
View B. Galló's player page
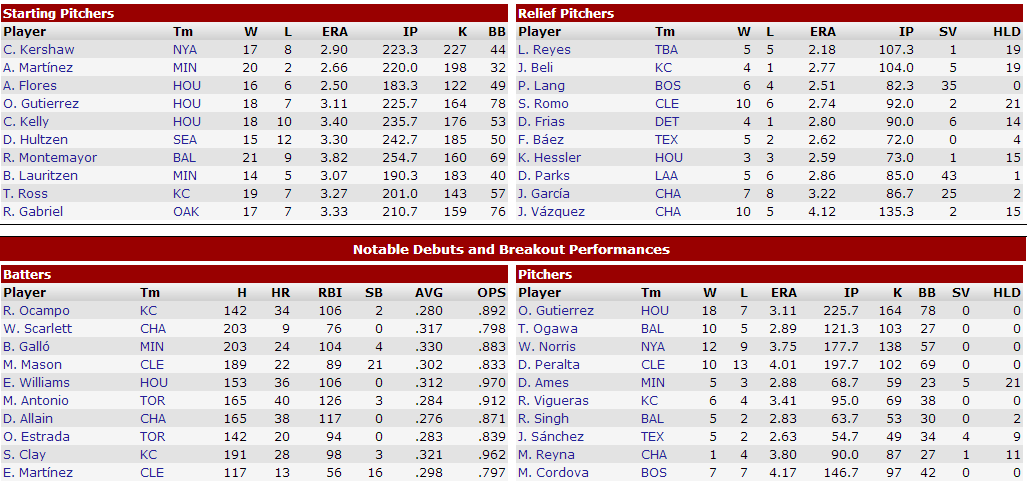pos(32,346)
